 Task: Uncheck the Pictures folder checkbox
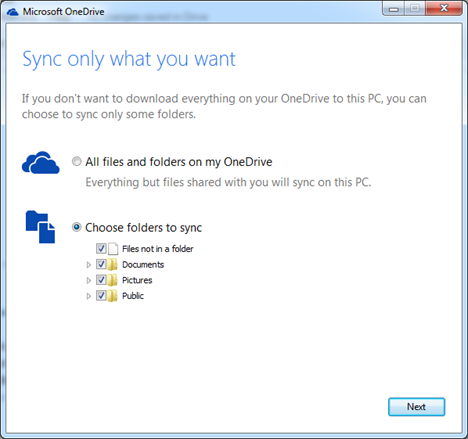(101, 280)
